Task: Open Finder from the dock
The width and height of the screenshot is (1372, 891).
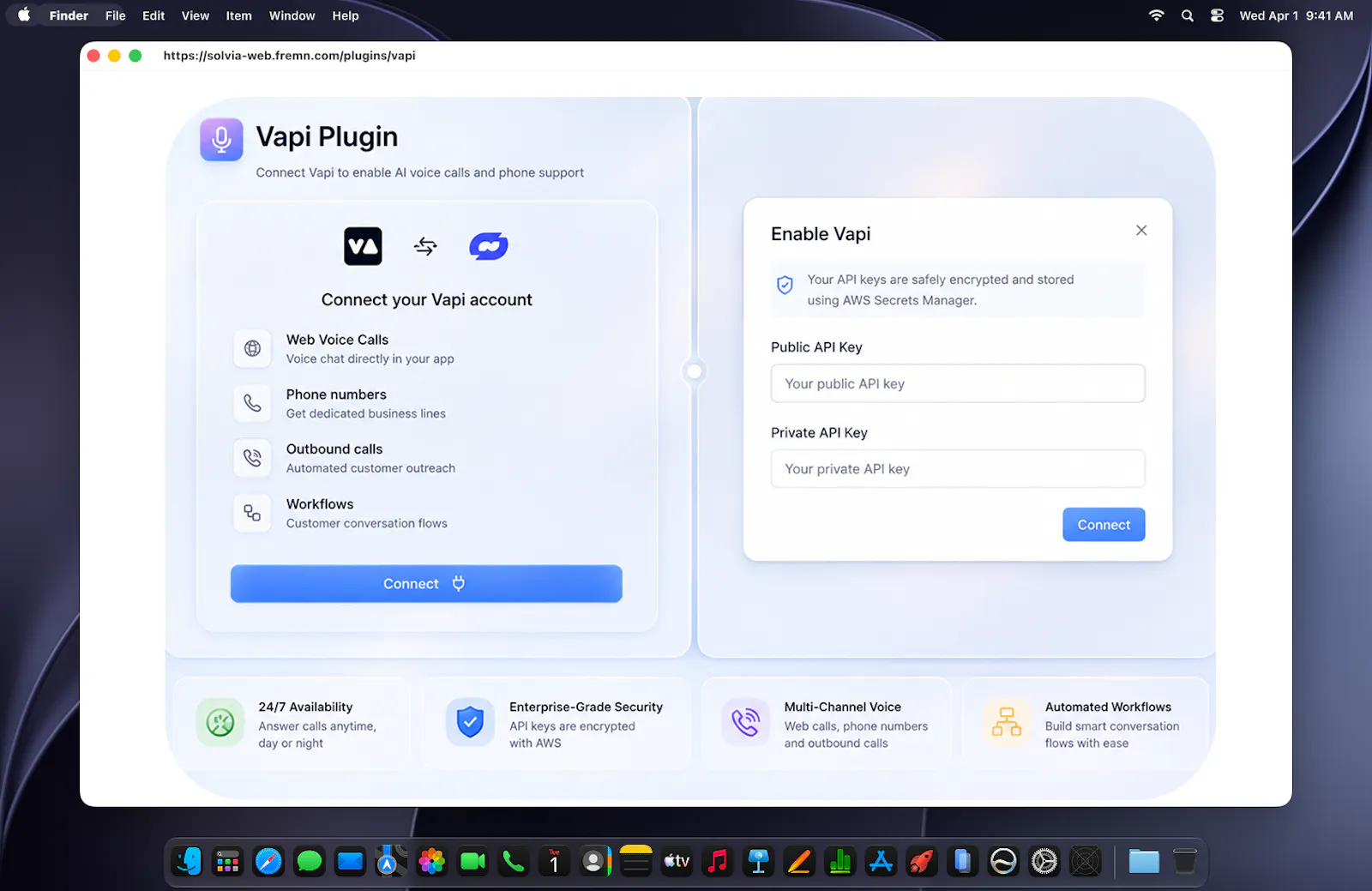Action: coord(187,861)
